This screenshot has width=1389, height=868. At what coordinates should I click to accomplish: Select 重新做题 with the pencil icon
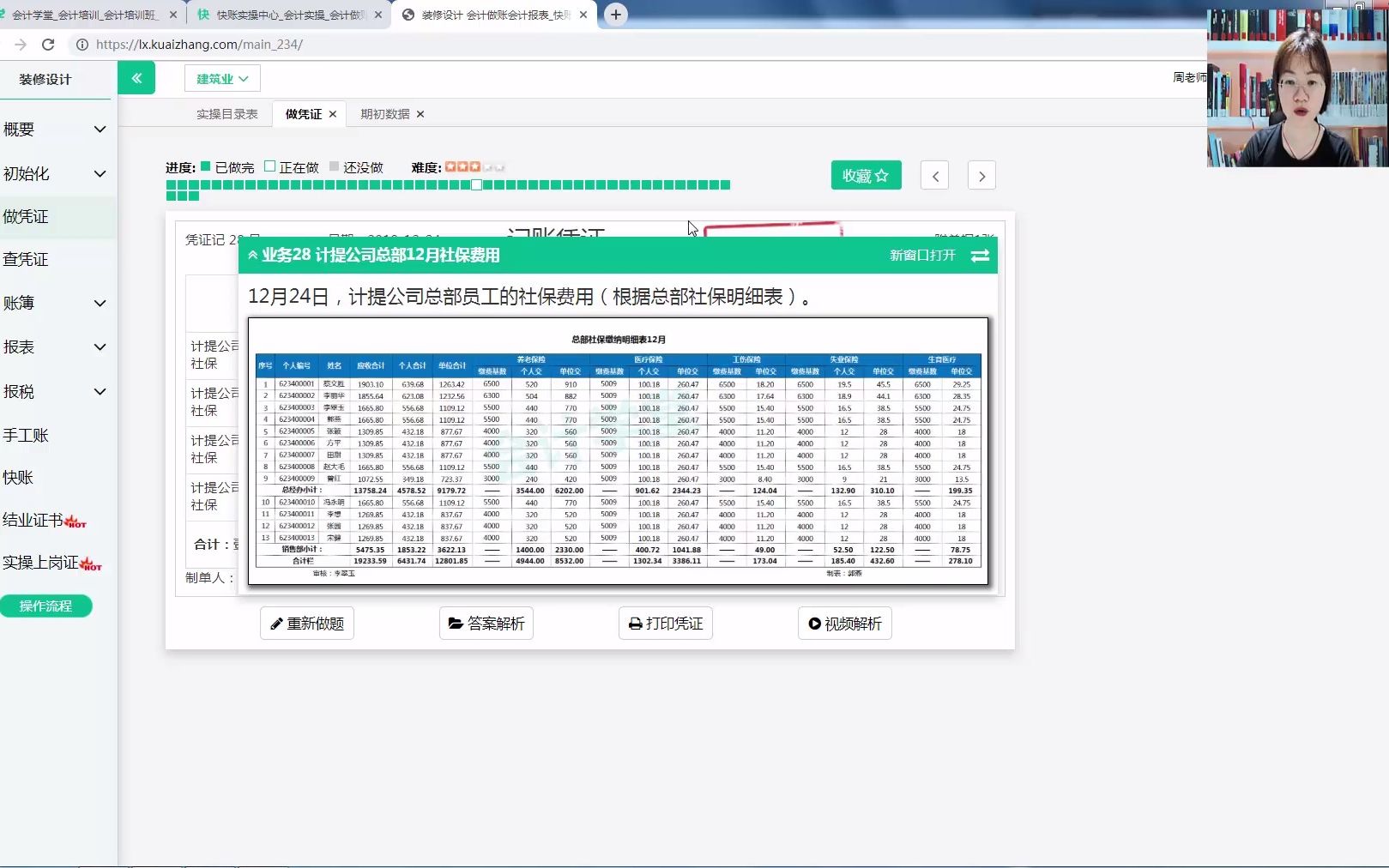click(x=306, y=623)
